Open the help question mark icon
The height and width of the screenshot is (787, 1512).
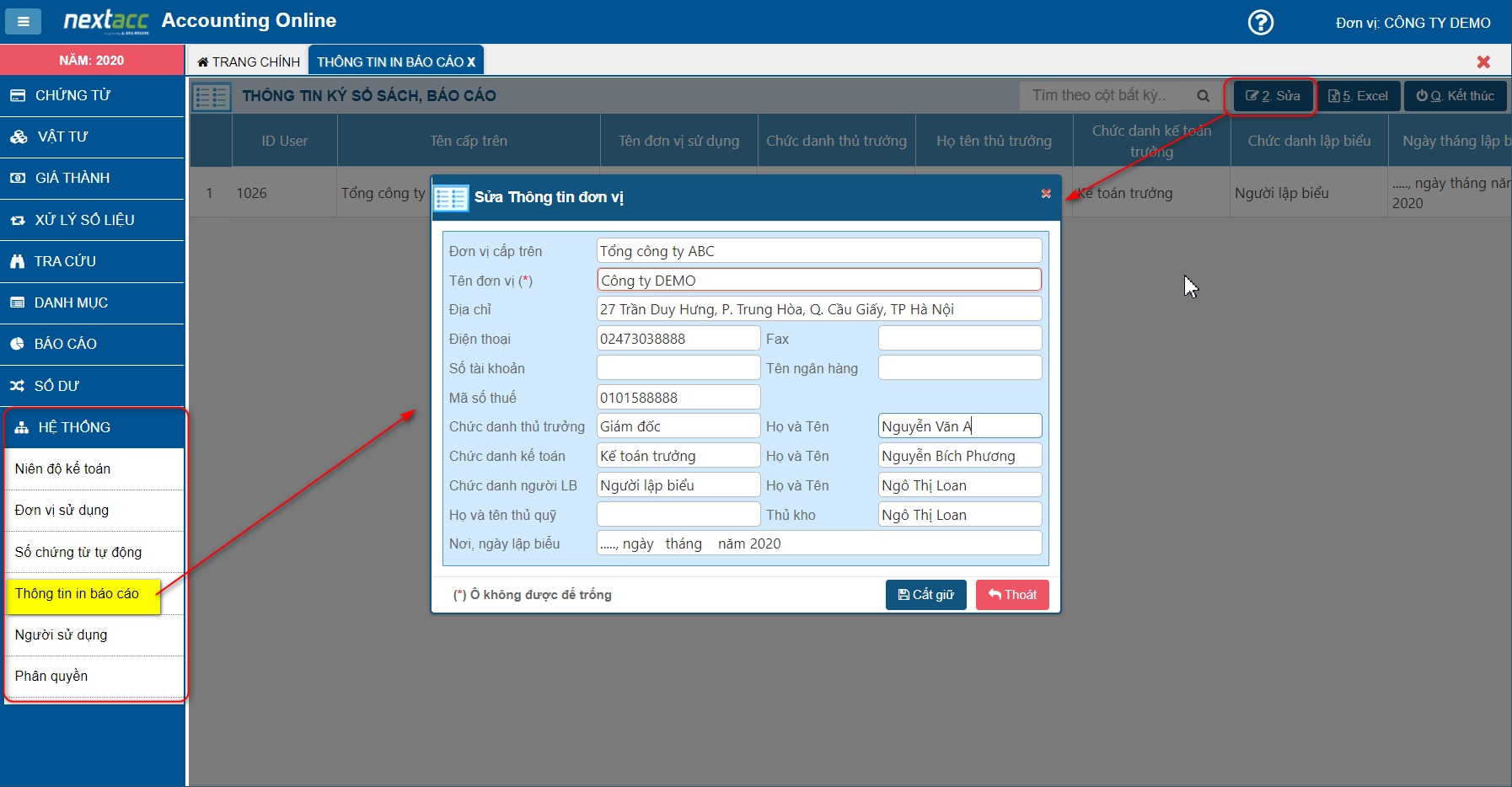[x=1260, y=23]
